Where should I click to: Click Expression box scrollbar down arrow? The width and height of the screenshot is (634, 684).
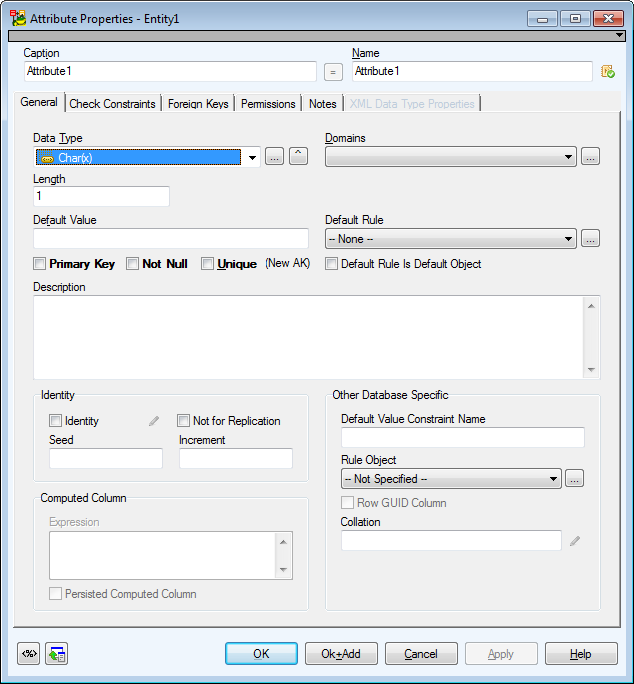pyautogui.click(x=284, y=570)
